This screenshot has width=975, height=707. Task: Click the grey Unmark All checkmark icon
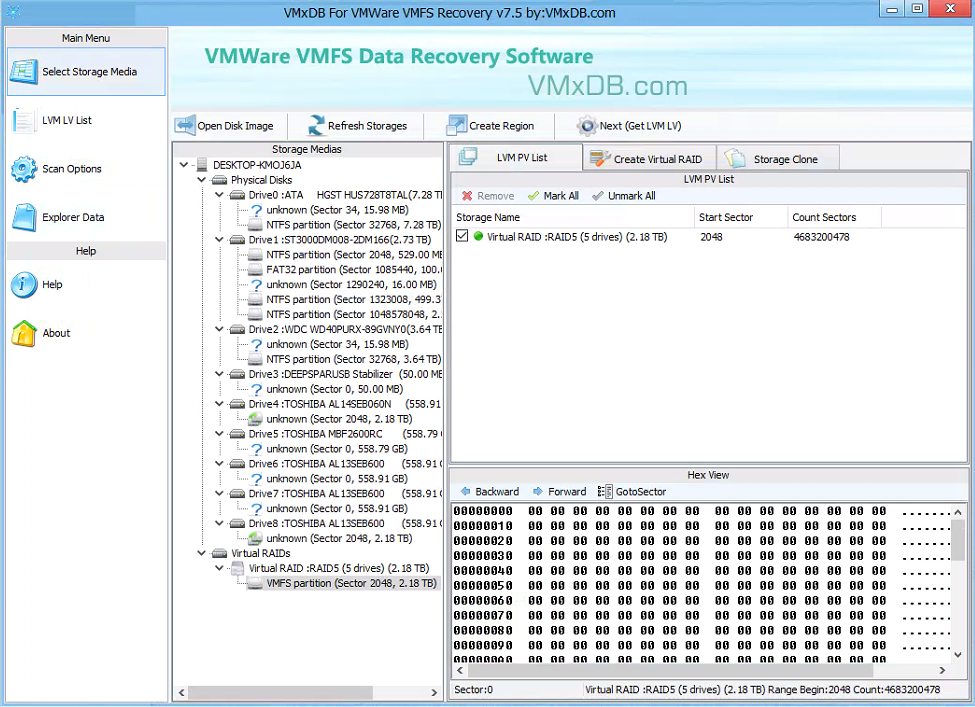coord(598,196)
